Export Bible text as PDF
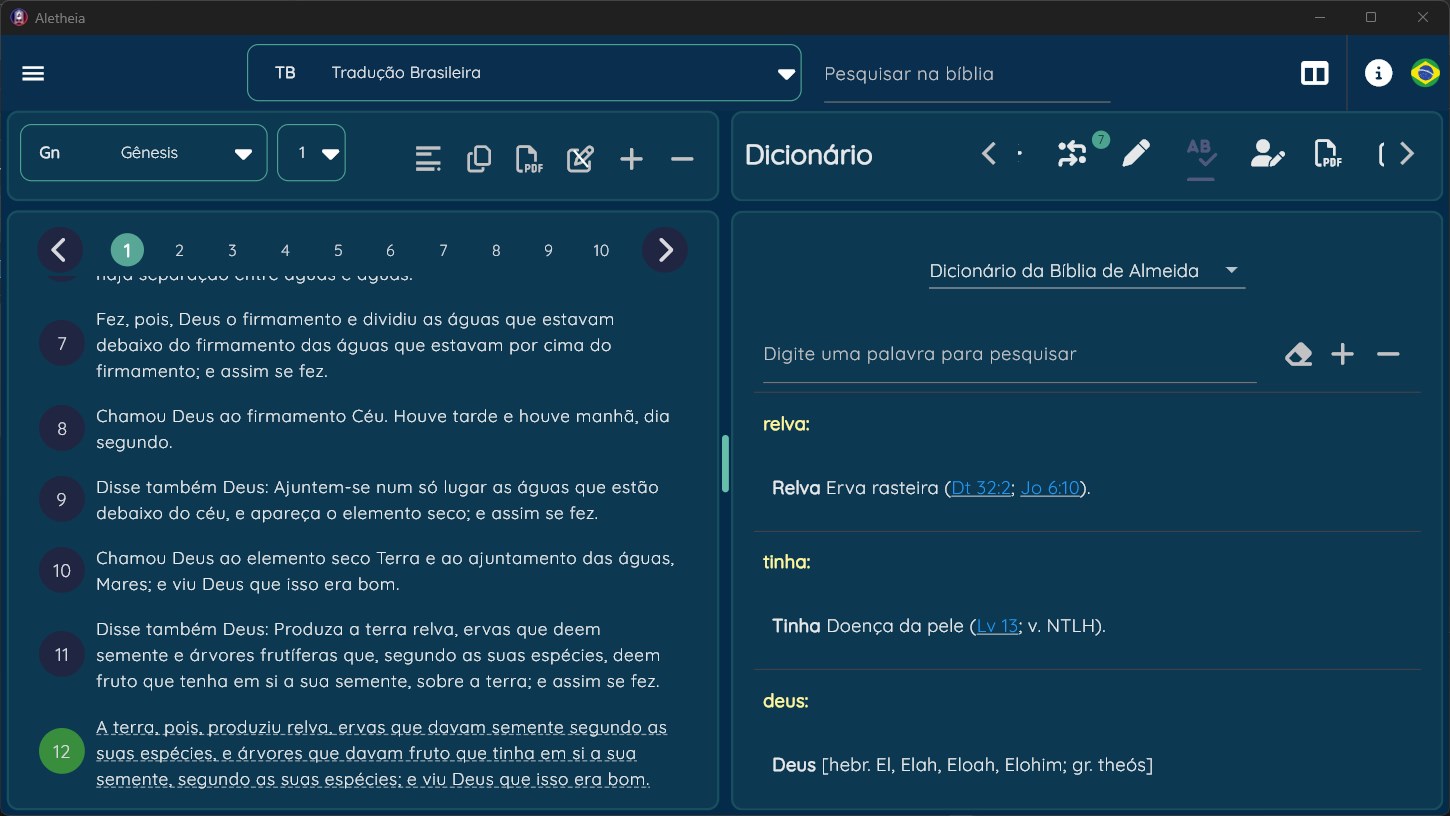This screenshot has width=1450, height=816. point(529,159)
